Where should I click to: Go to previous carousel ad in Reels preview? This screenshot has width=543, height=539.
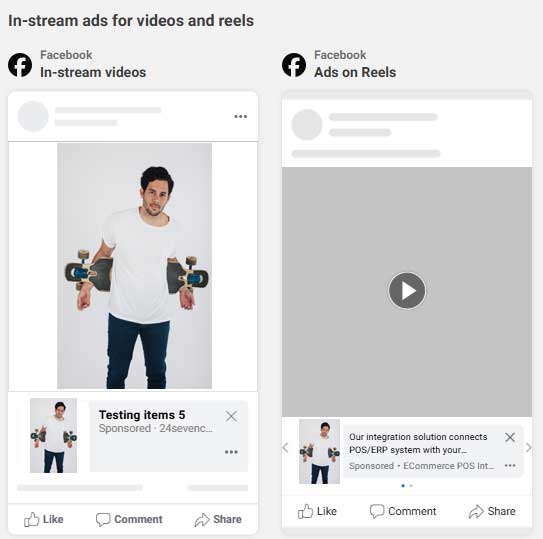[286, 447]
